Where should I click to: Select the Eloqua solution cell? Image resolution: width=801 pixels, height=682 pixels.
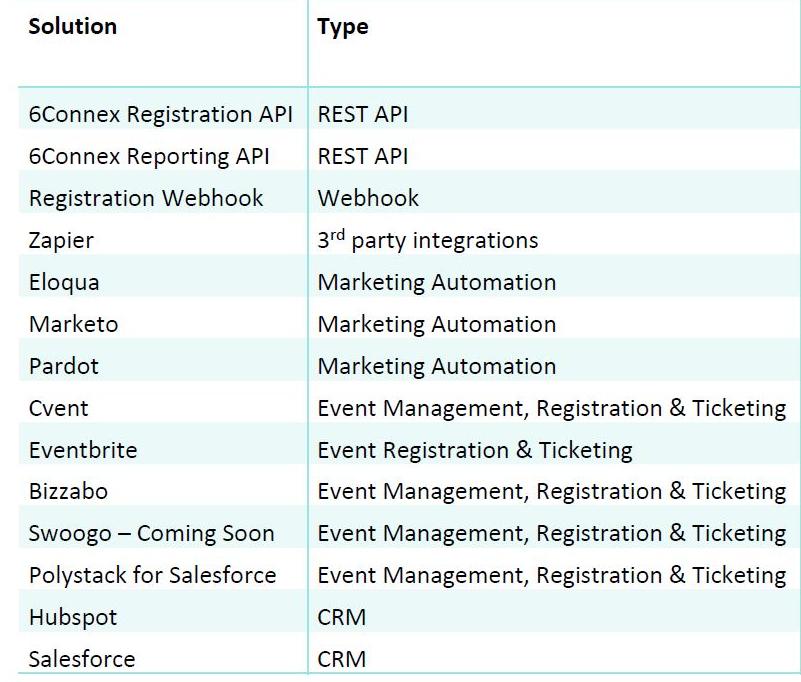coord(64,282)
